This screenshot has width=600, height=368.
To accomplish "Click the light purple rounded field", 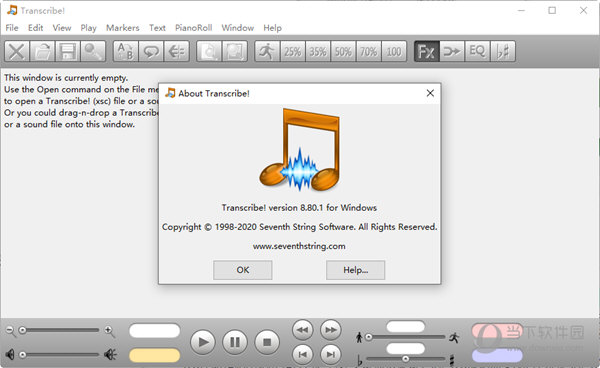I will tap(497, 356).
